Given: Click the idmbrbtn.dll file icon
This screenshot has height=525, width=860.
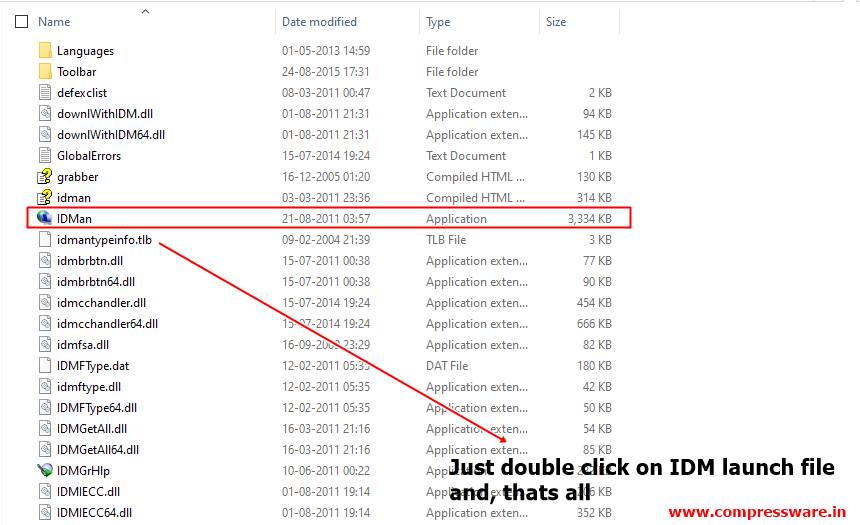Looking at the screenshot, I should (x=45, y=261).
